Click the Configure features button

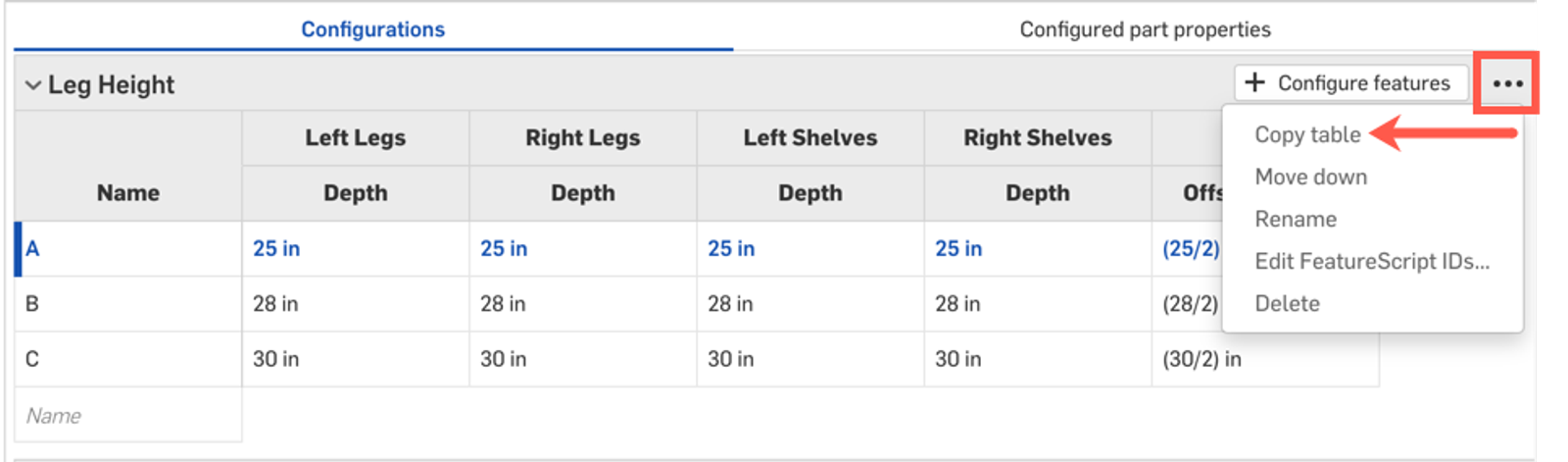1349,83
